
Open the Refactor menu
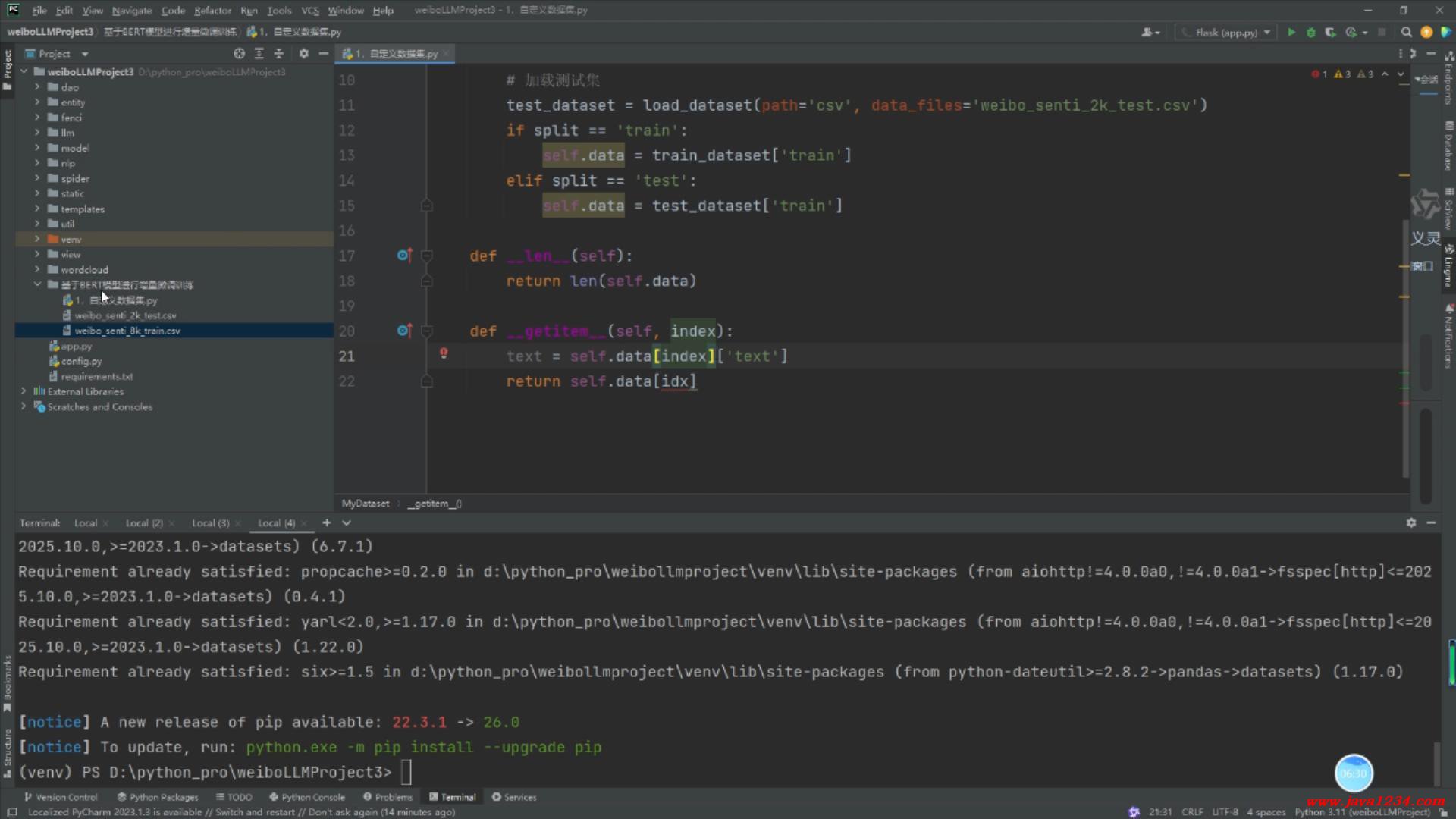point(212,11)
